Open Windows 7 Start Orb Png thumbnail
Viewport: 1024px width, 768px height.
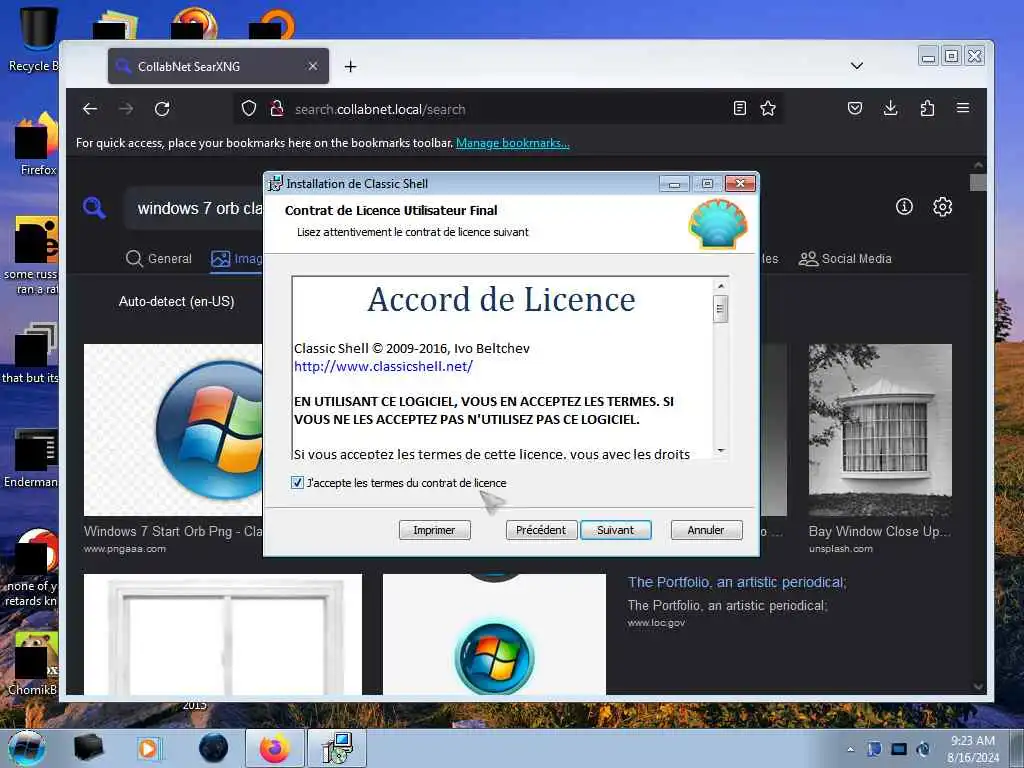(x=173, y=430)
